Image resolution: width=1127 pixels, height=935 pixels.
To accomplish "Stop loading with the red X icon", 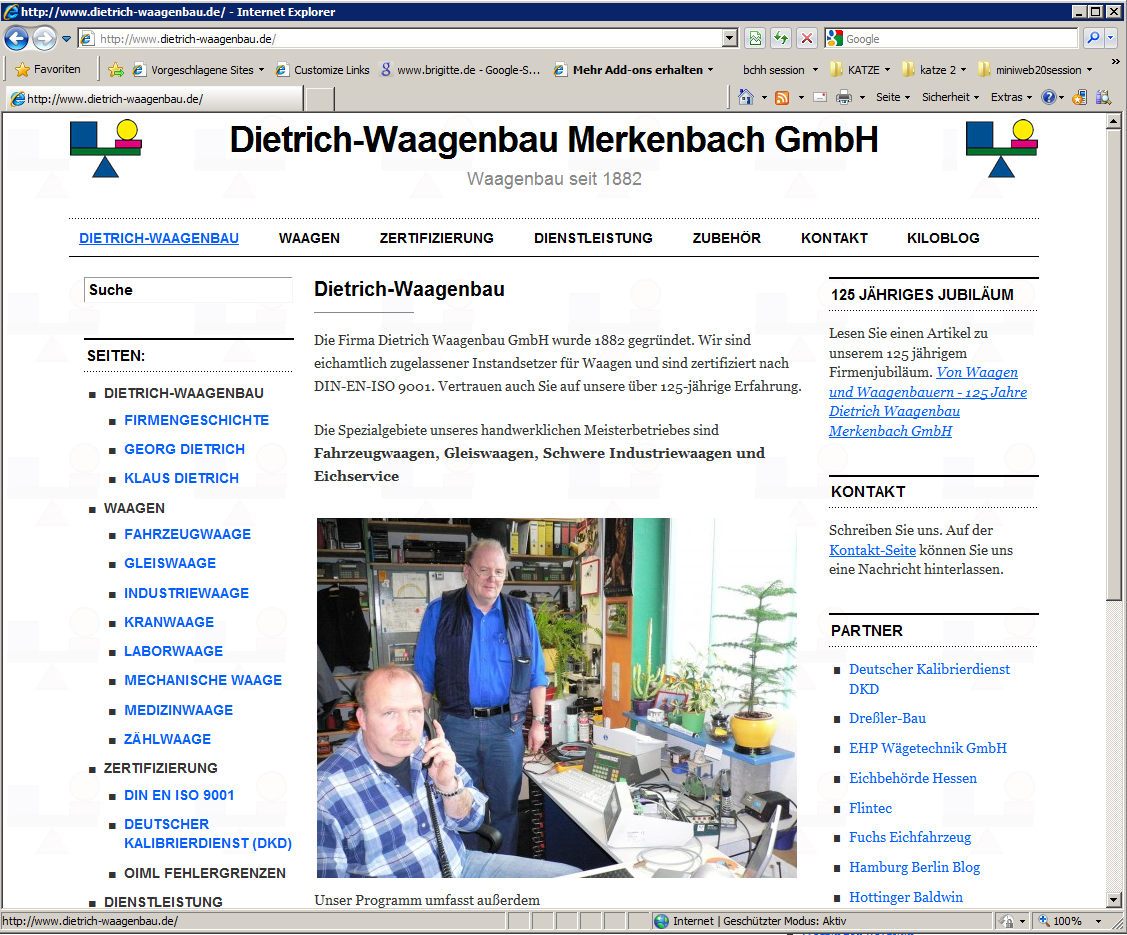I will (806, 39).
